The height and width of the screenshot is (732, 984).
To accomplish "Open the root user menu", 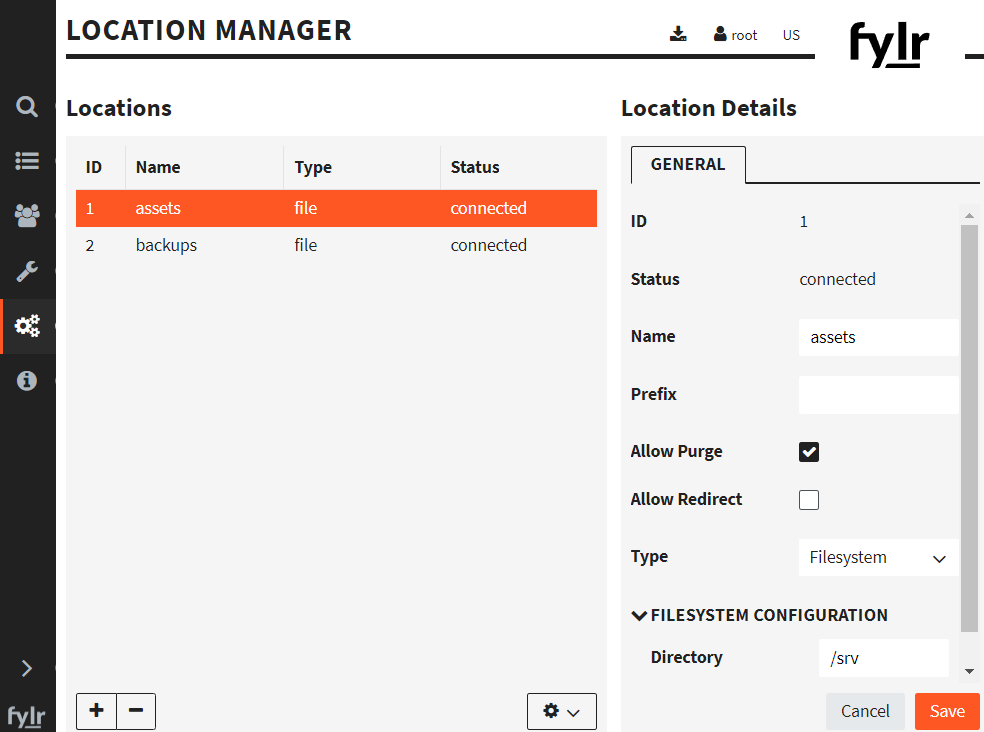I will [x=736, y=35].
